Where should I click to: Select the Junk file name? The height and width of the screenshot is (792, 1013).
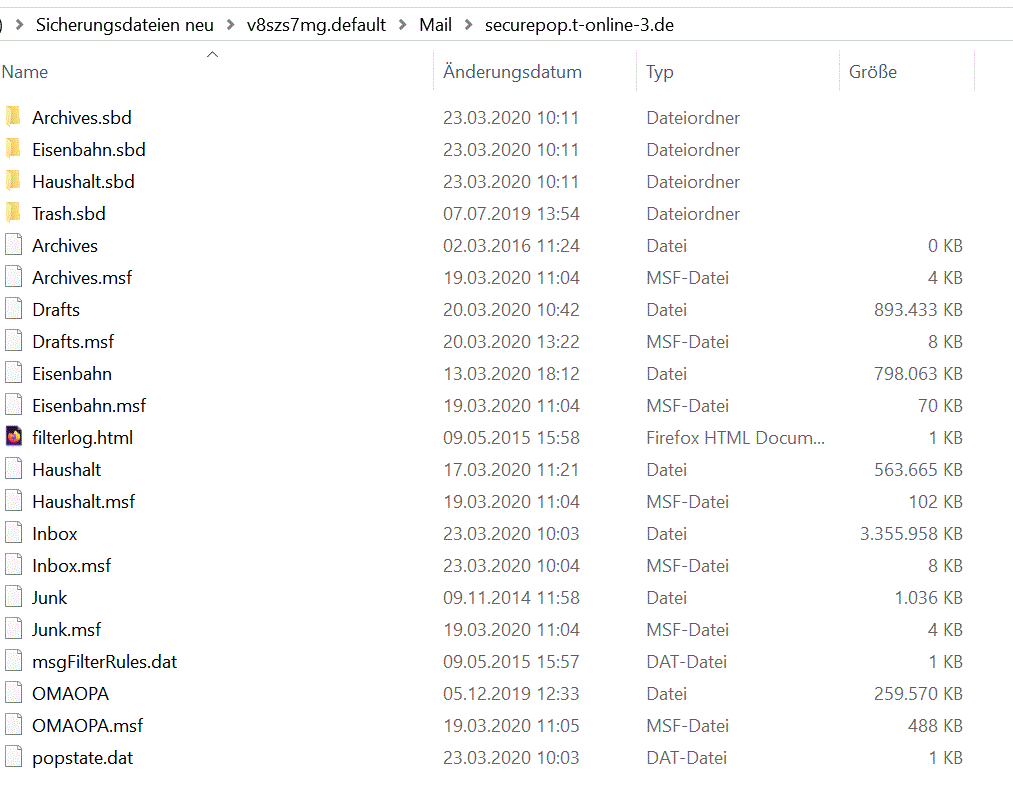[x=50, y=597]
